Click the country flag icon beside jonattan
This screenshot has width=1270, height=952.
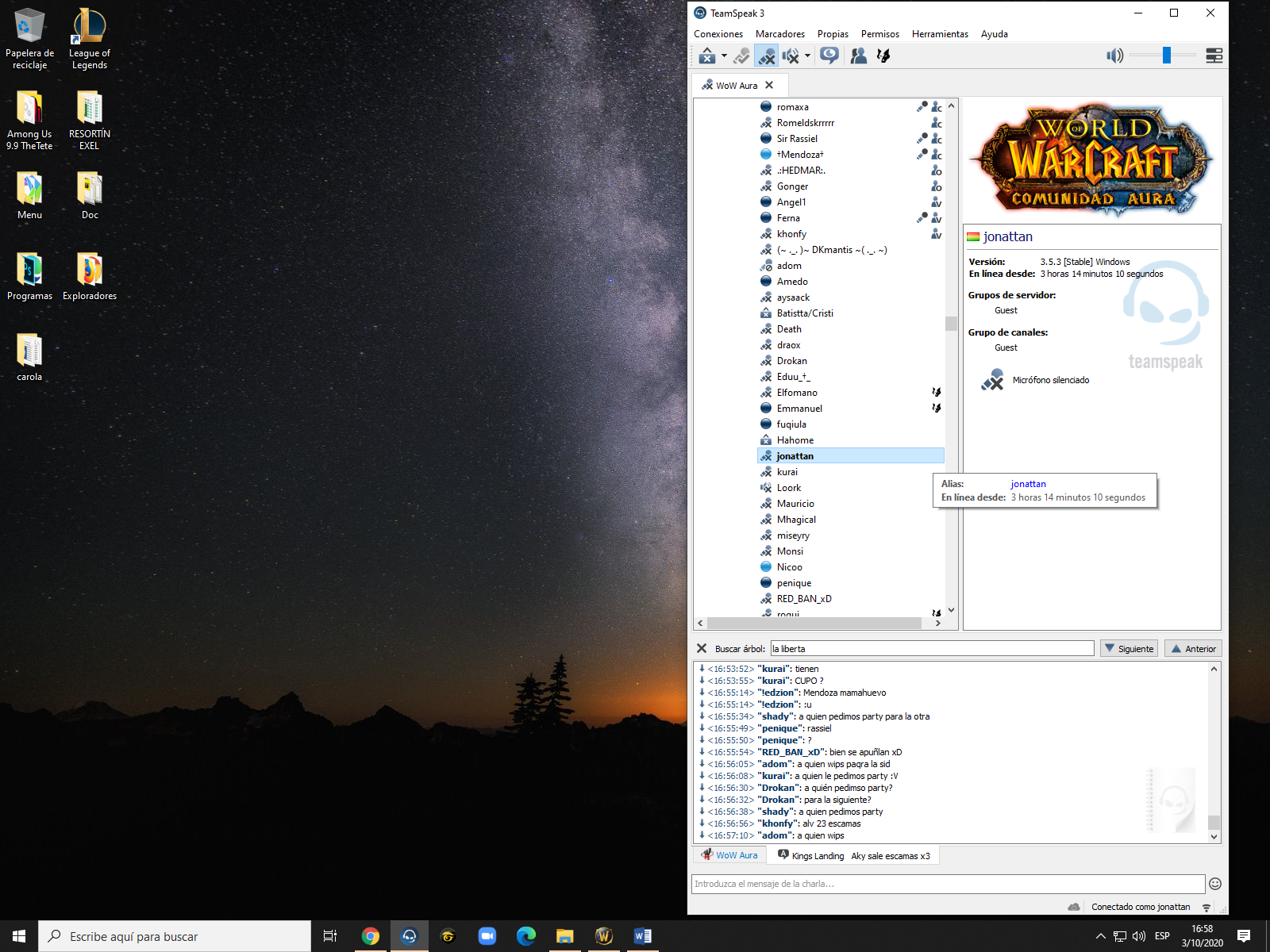973,236
